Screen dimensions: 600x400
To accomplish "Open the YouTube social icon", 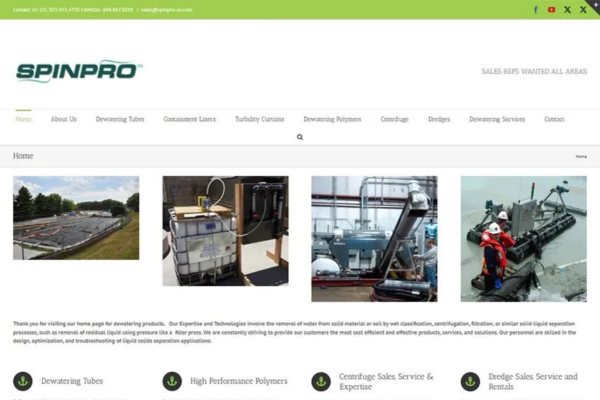I will click(x=551, y=9).
